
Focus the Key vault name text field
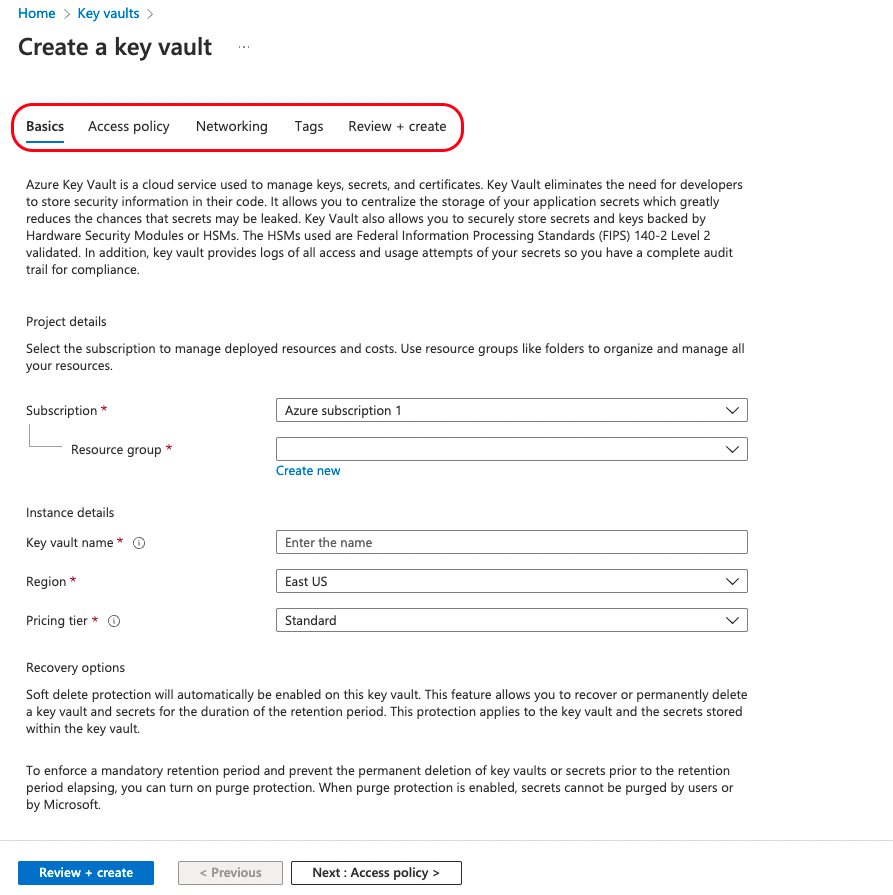[511, 542]
